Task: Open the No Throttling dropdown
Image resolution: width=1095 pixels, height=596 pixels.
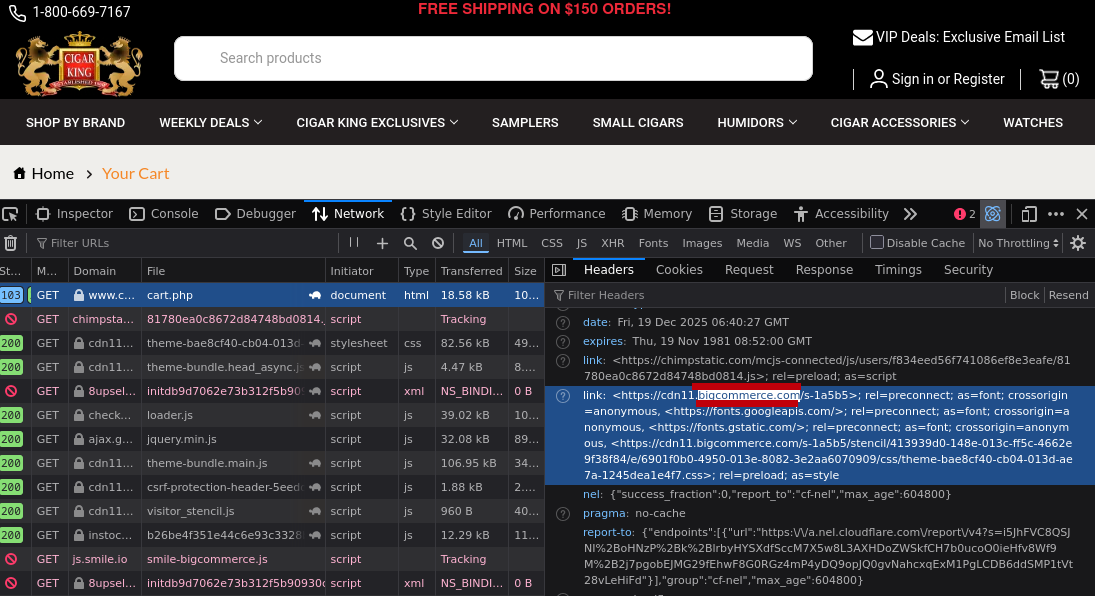Action: click(x=1018, y=243)
